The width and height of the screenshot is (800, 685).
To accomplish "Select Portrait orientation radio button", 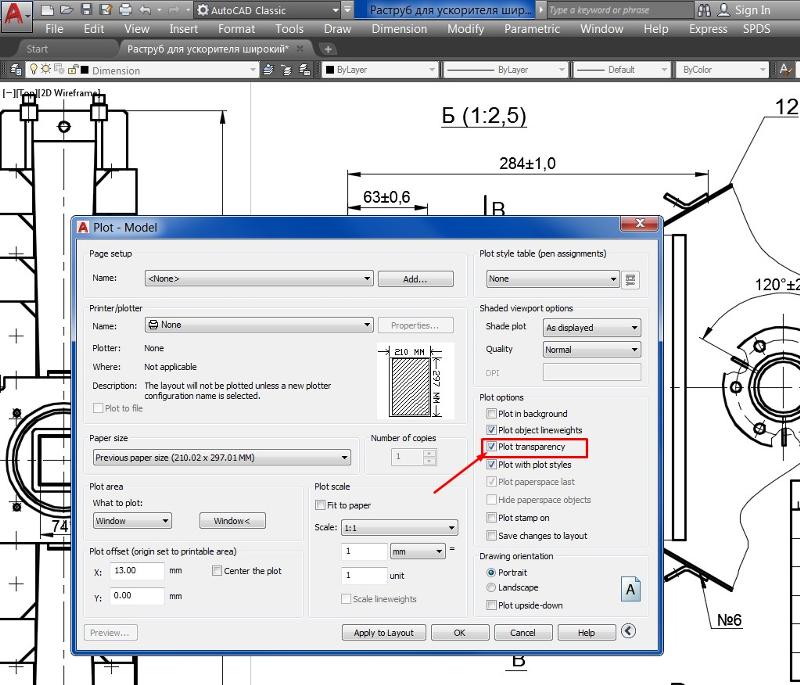I will click(491, 572).
